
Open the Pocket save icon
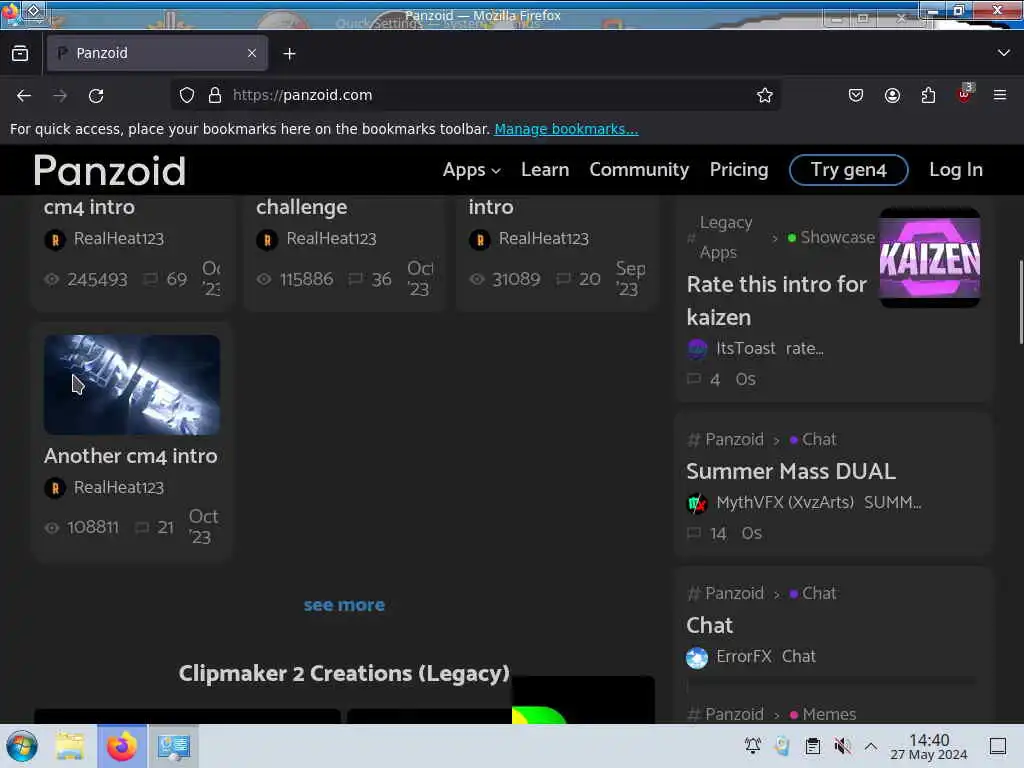pos(856,95)
